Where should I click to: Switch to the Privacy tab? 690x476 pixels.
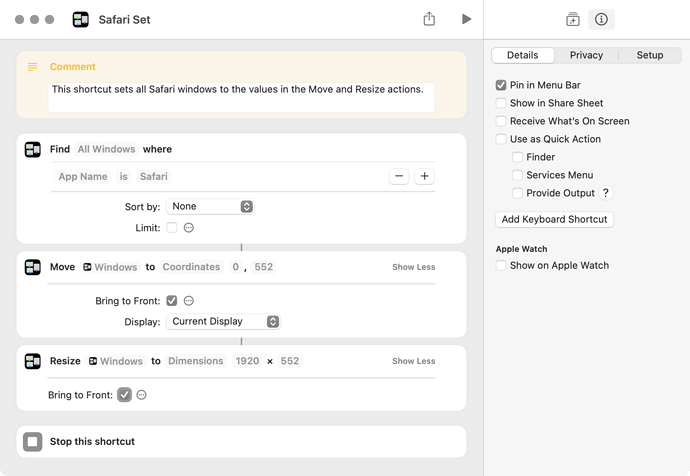click(586, 55)
